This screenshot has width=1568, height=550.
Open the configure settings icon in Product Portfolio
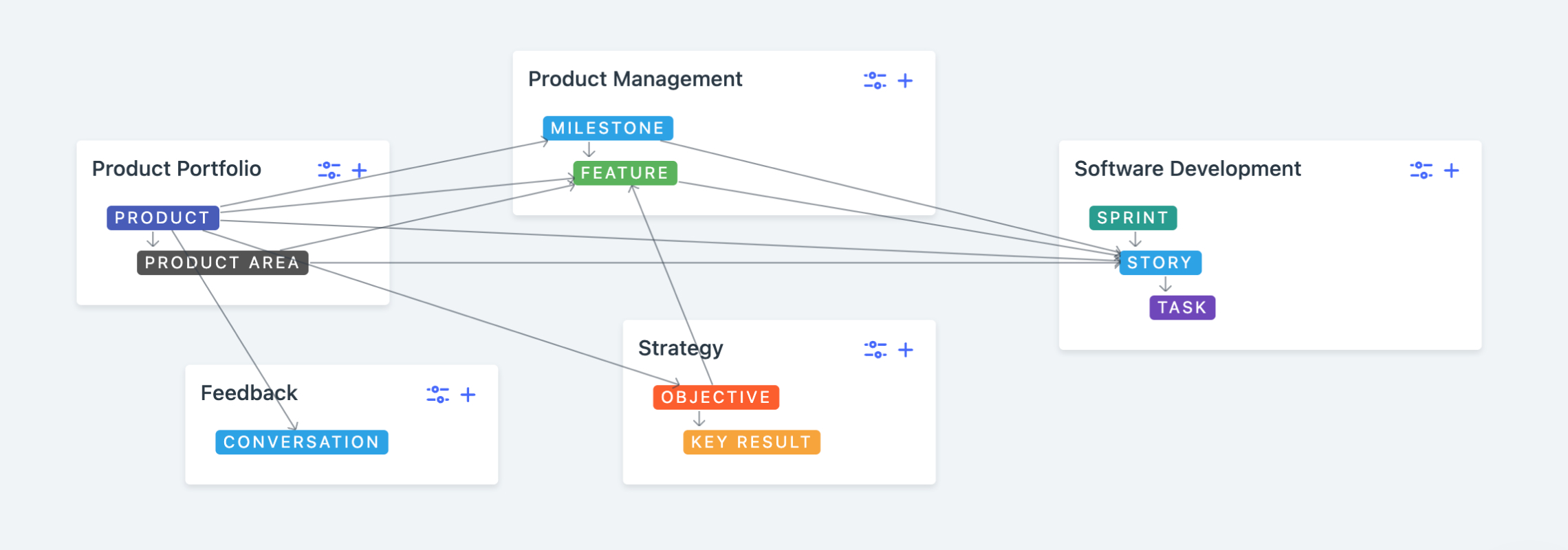click(329, 170)
